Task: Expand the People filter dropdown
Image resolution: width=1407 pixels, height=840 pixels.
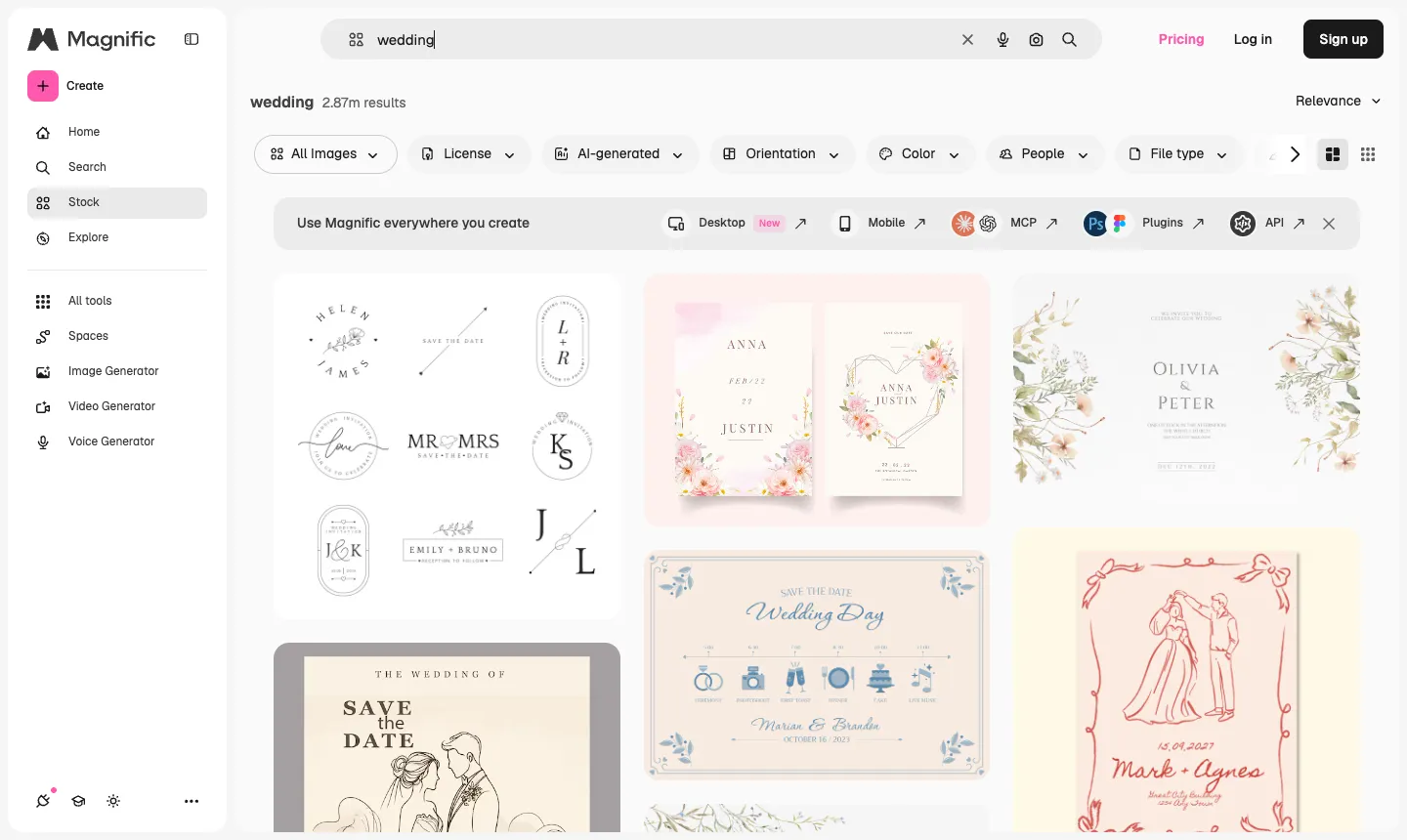Action: tap(1044, 154)
